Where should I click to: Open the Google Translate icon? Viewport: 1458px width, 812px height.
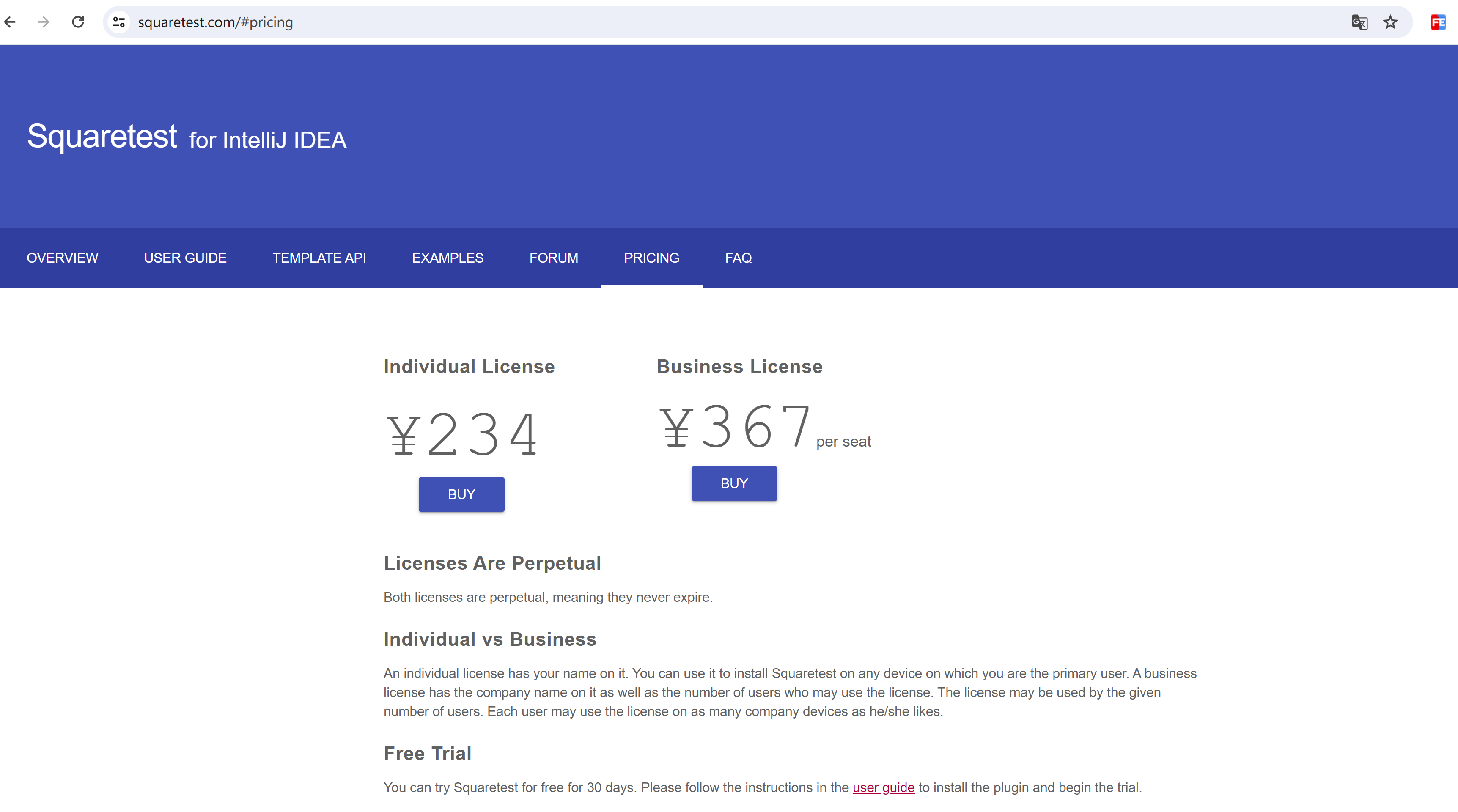[x=1359, y=22]
